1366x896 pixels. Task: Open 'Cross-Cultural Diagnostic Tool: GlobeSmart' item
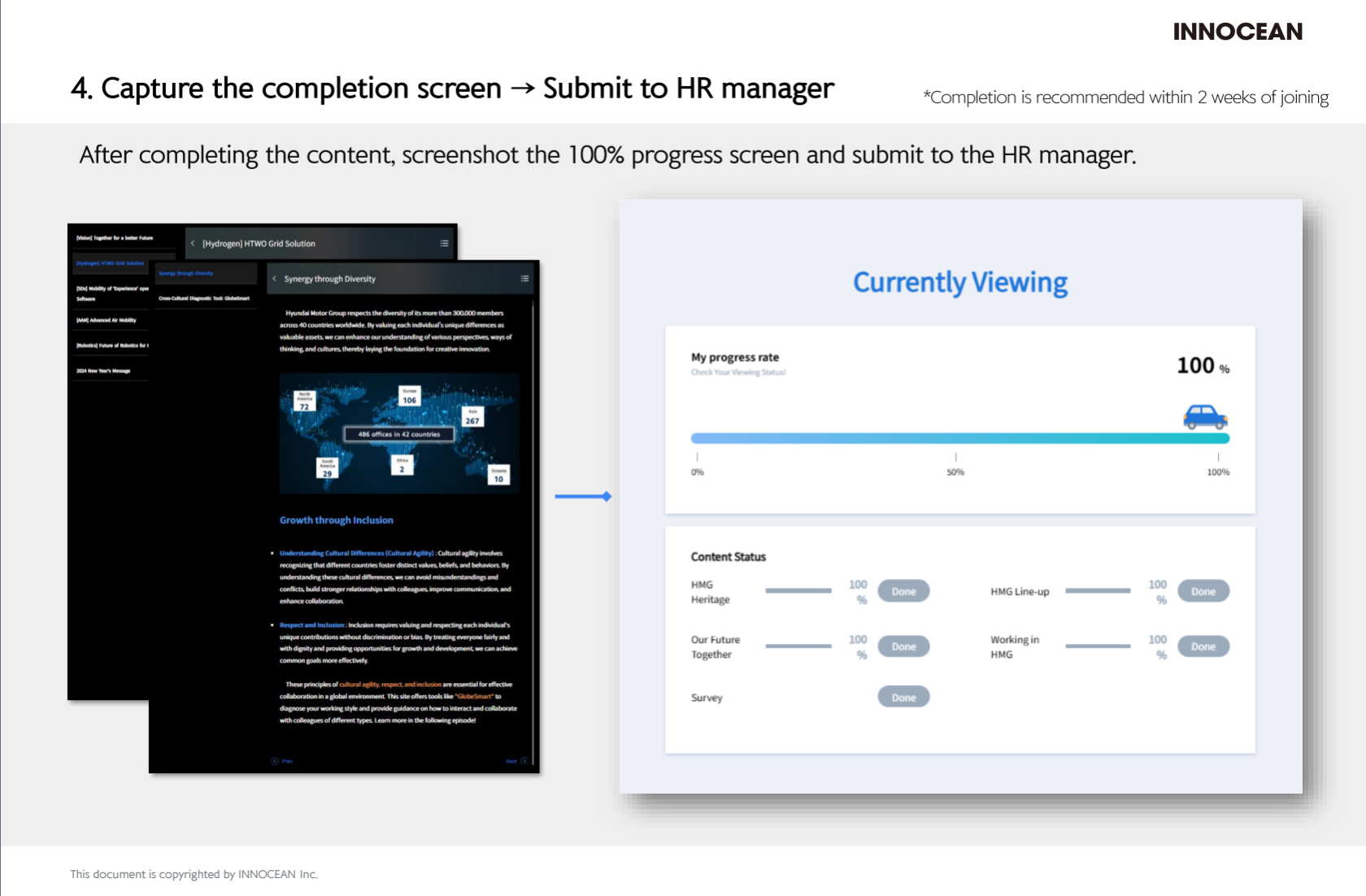point(204,298)
